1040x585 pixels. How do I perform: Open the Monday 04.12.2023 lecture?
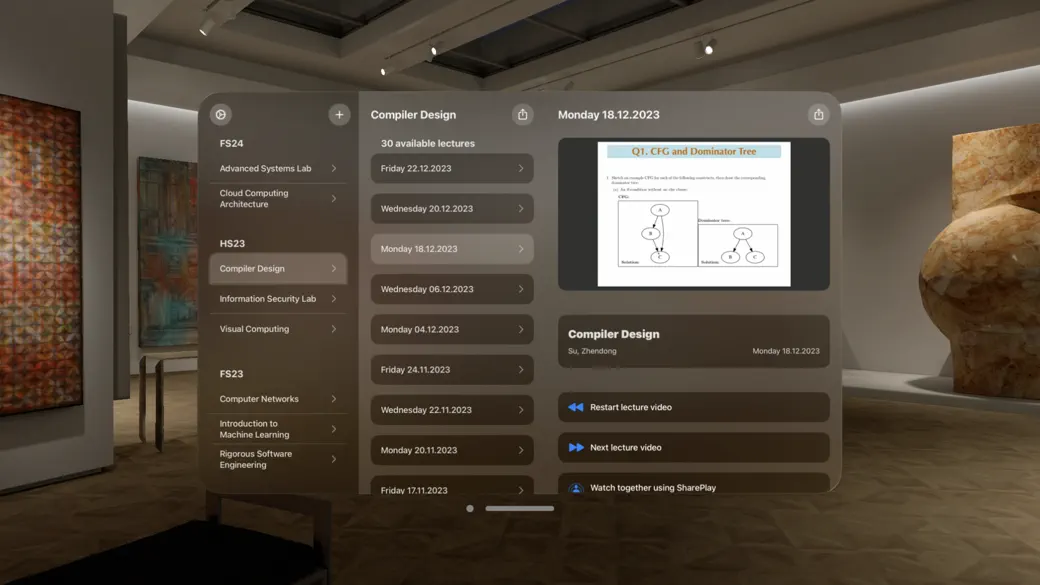coord(451,328)
